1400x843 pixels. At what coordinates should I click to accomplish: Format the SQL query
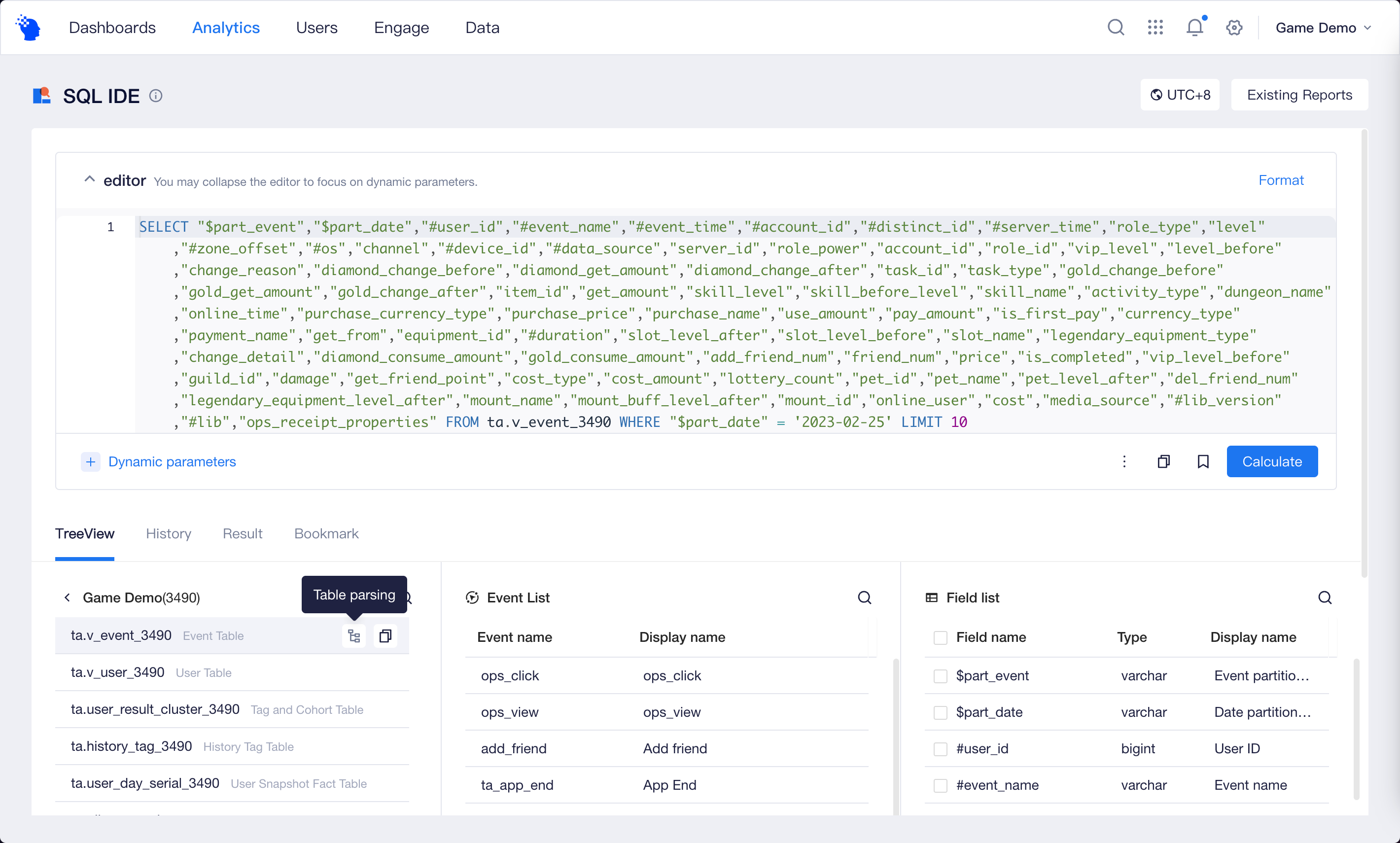tap(1281, 180)
